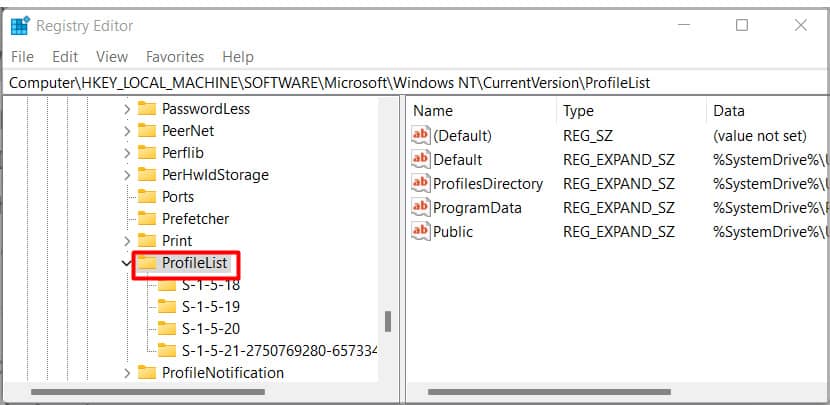Select the (Default) value name
The width and height of the screenshot is (830, 405).
tap(463, 136)
